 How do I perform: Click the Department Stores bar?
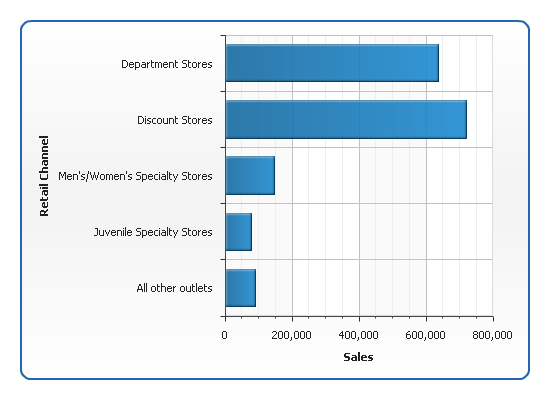click(x=332, y=63)
